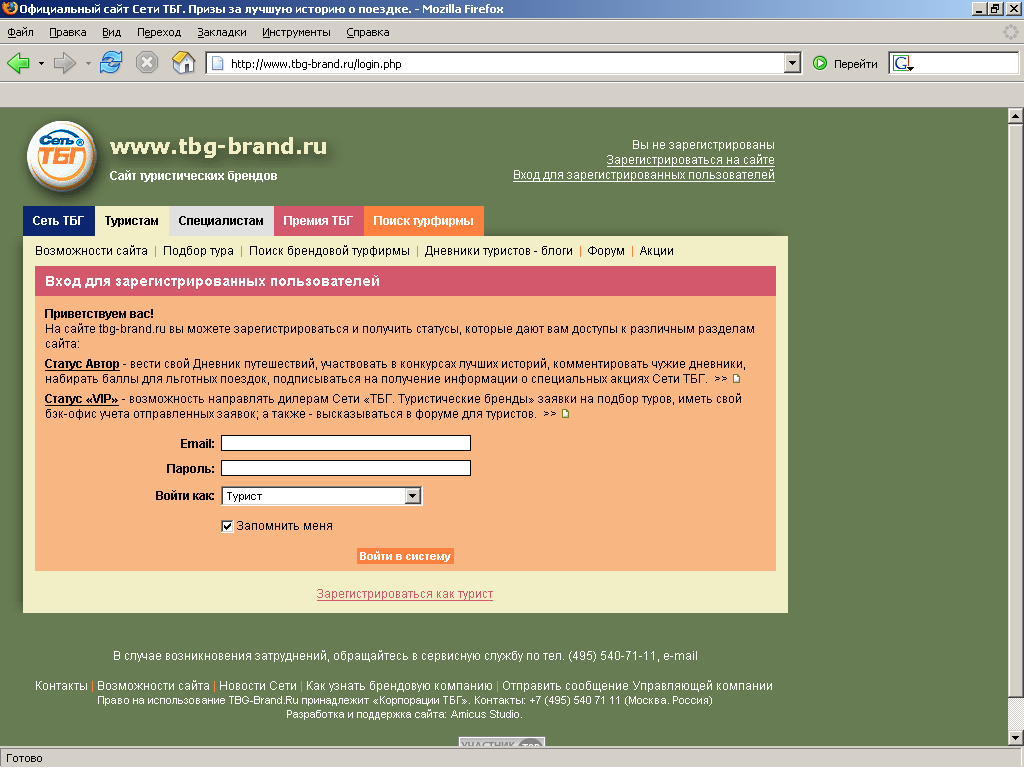Click the Перейти button label
This screenshot has height=768, width=1024.
[856, 64]
